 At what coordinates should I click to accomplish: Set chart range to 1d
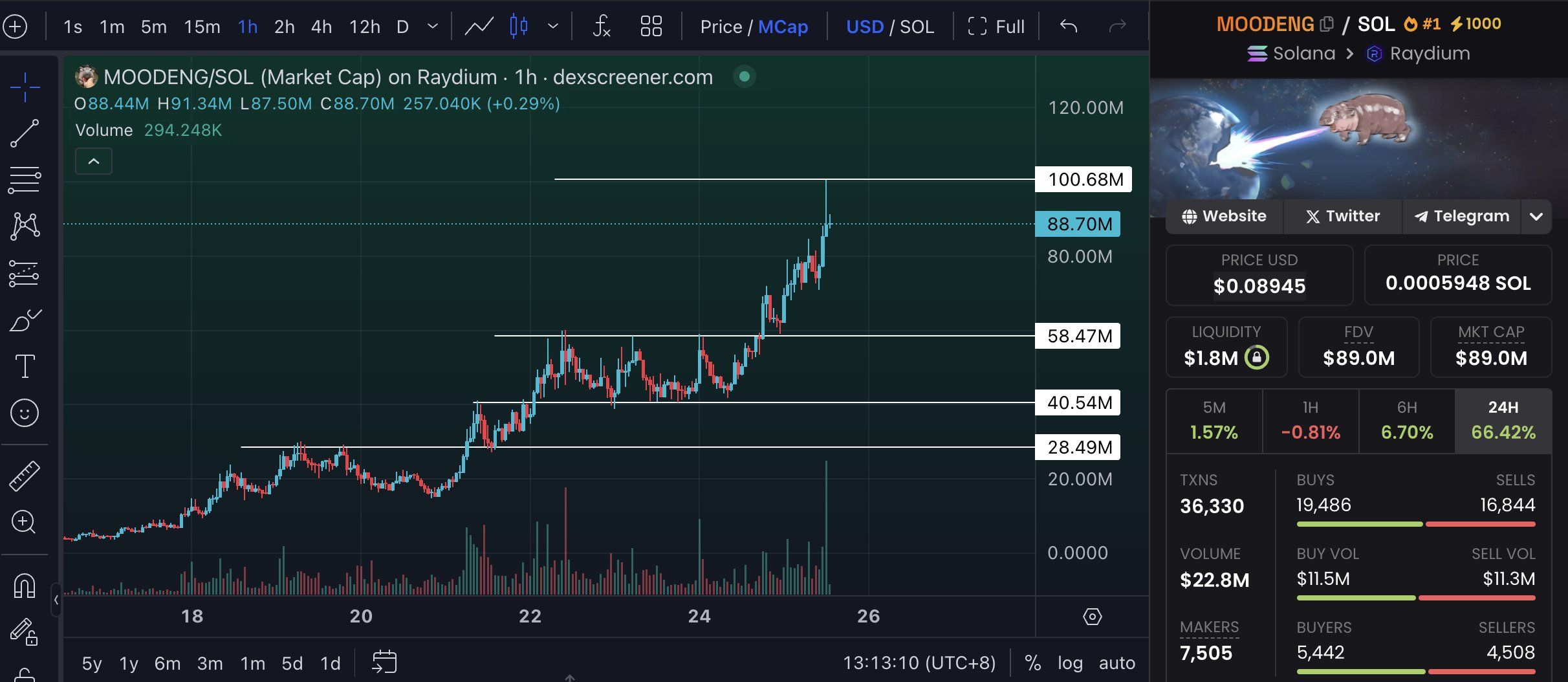(x=331, y=663)
